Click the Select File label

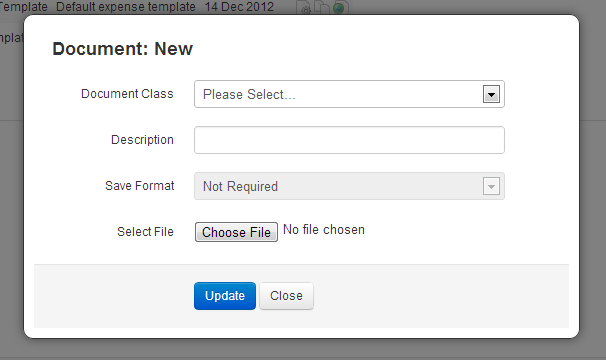click(145, 232)
